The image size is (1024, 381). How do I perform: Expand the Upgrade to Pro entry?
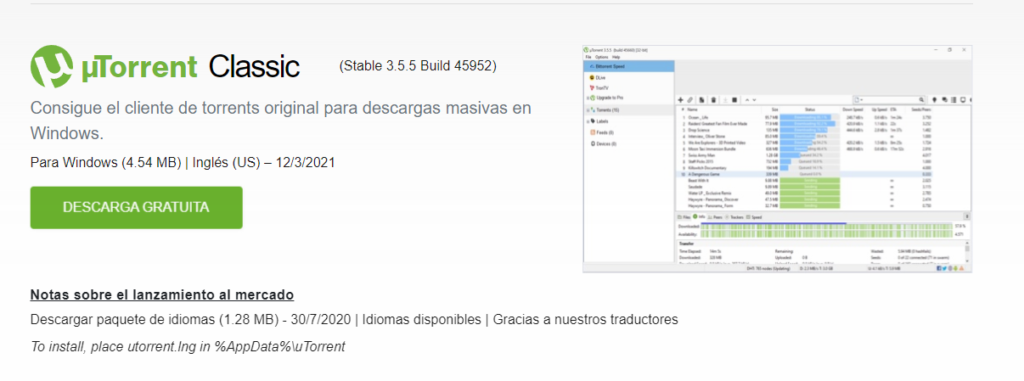tap(587, 98)
